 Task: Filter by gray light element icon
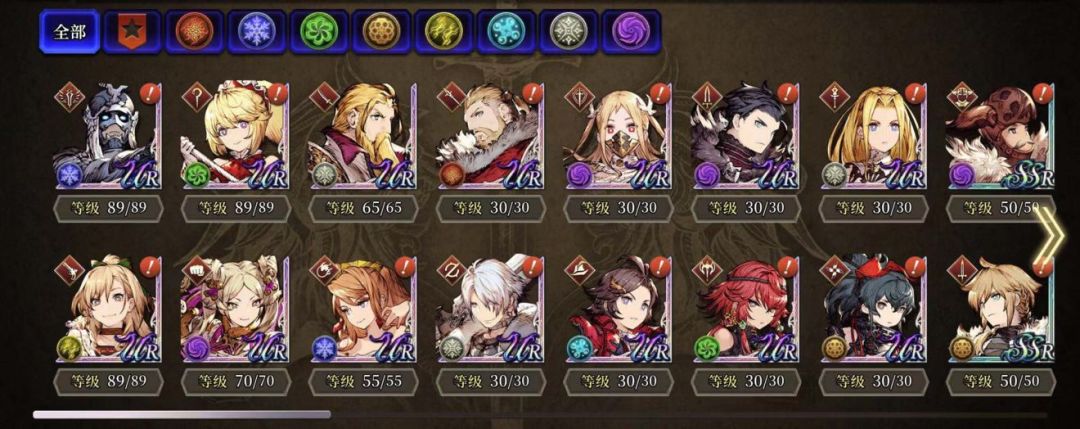click(x=569, y=31)
